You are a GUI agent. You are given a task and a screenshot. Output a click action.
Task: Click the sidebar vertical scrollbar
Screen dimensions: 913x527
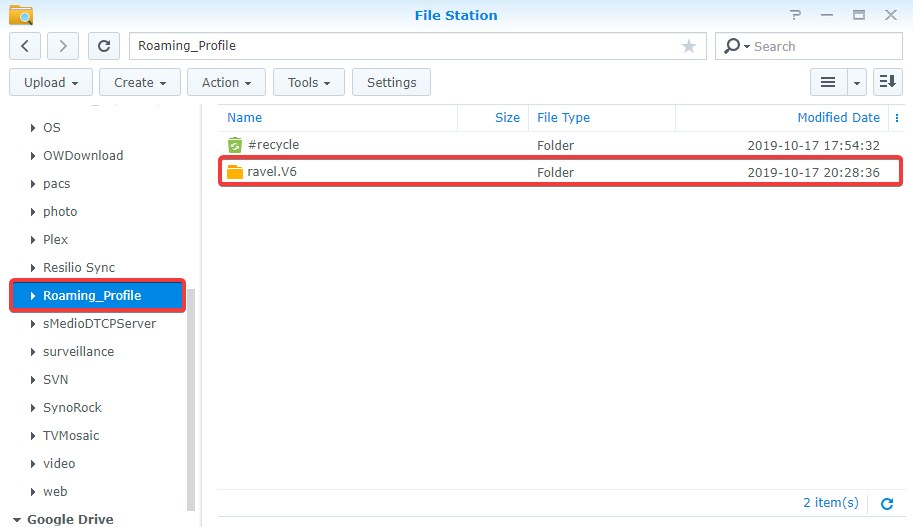click(x=190, y=399)
